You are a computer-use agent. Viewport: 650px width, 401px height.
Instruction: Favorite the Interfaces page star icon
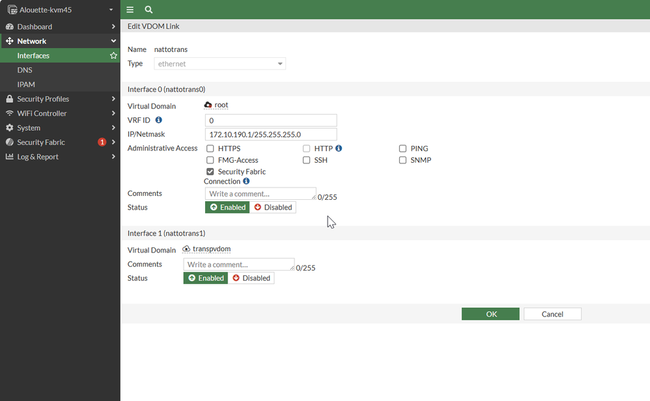point(113,56)
